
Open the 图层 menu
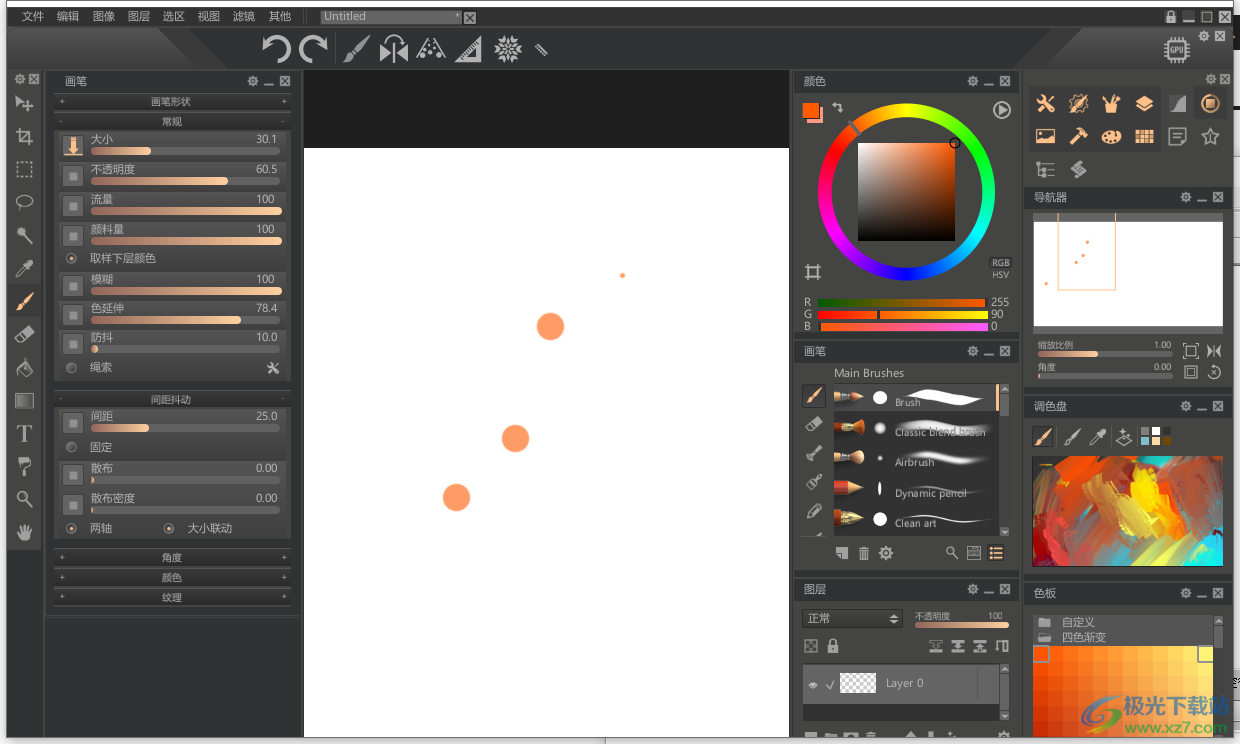(139, 16)
